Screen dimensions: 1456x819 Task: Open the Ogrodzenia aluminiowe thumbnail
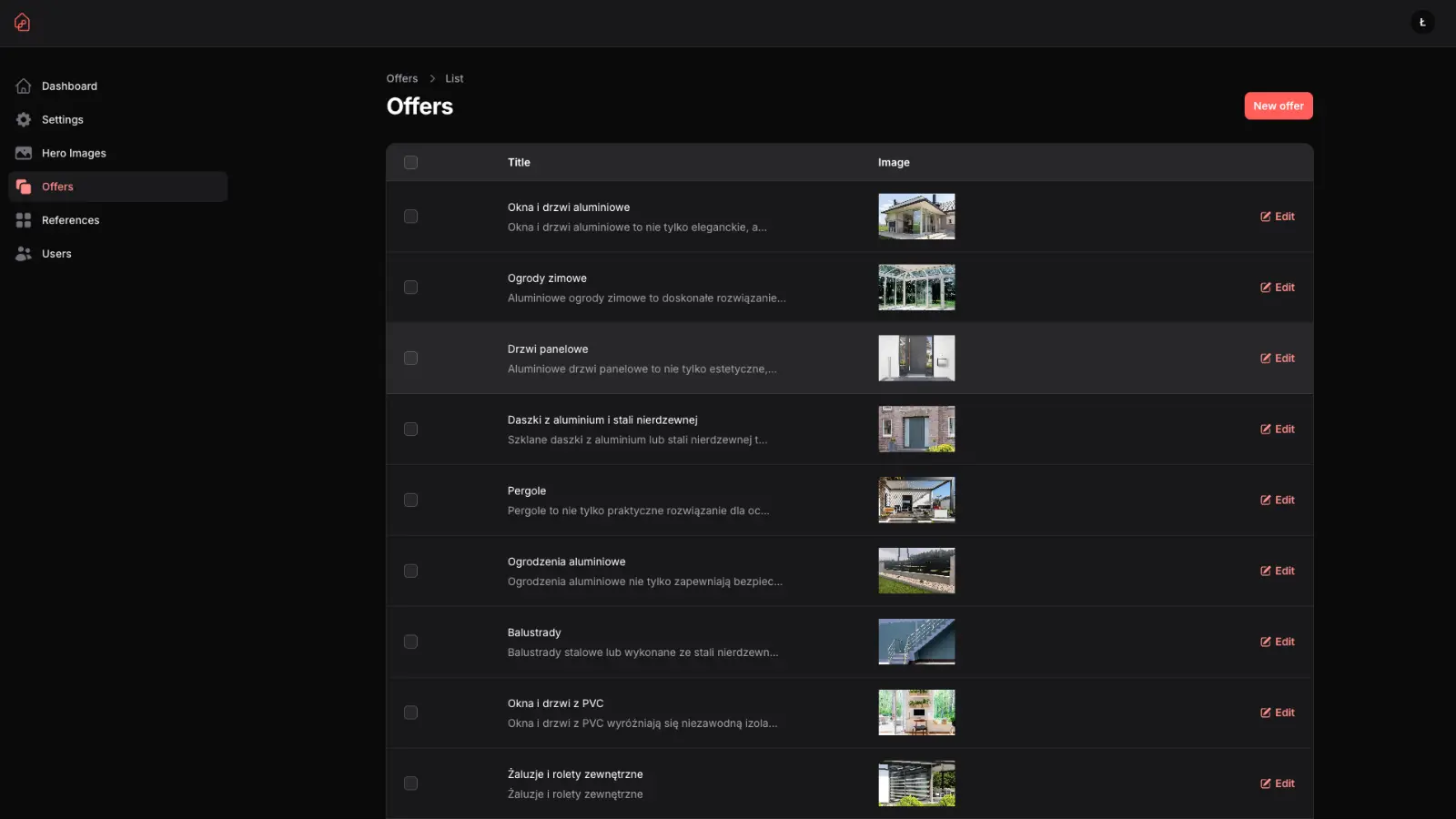click(x=916, y=571)
